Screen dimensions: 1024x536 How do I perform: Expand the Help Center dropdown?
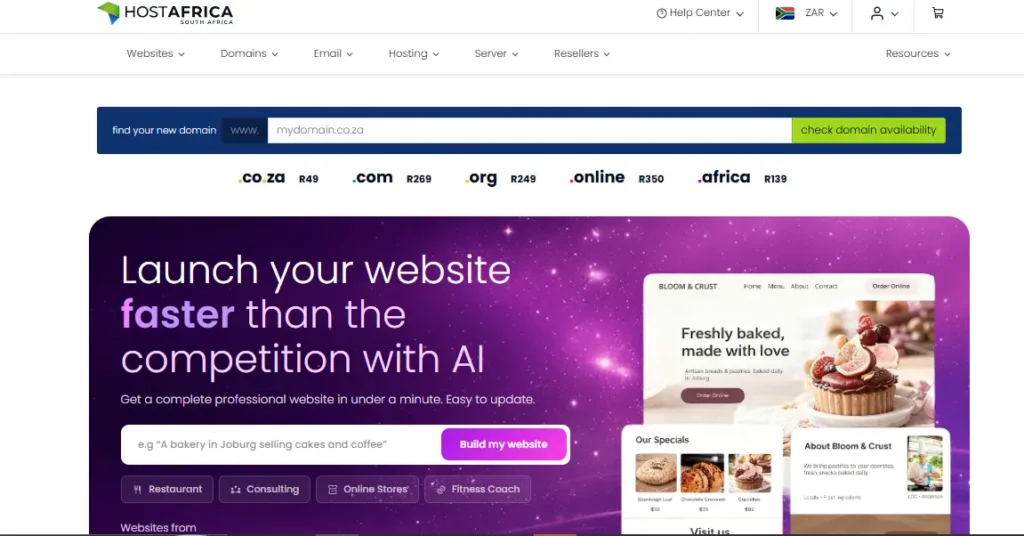pos(700,13)
